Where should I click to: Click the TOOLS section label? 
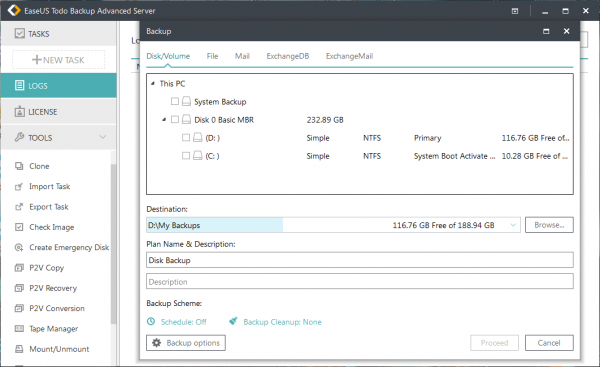pyautogui.click(x=40, y=137)
